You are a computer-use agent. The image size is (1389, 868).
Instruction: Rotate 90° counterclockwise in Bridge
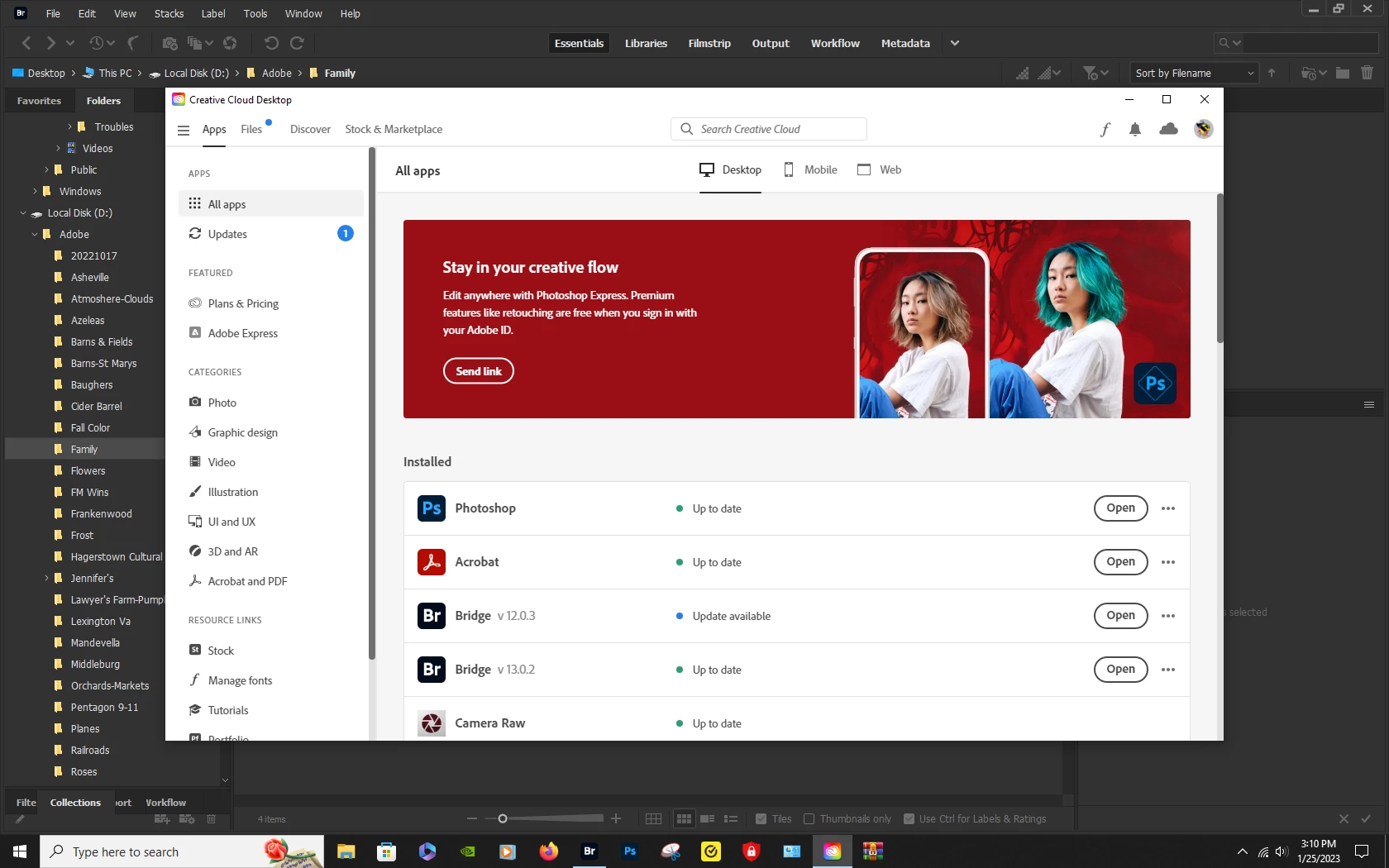(271, 43)
